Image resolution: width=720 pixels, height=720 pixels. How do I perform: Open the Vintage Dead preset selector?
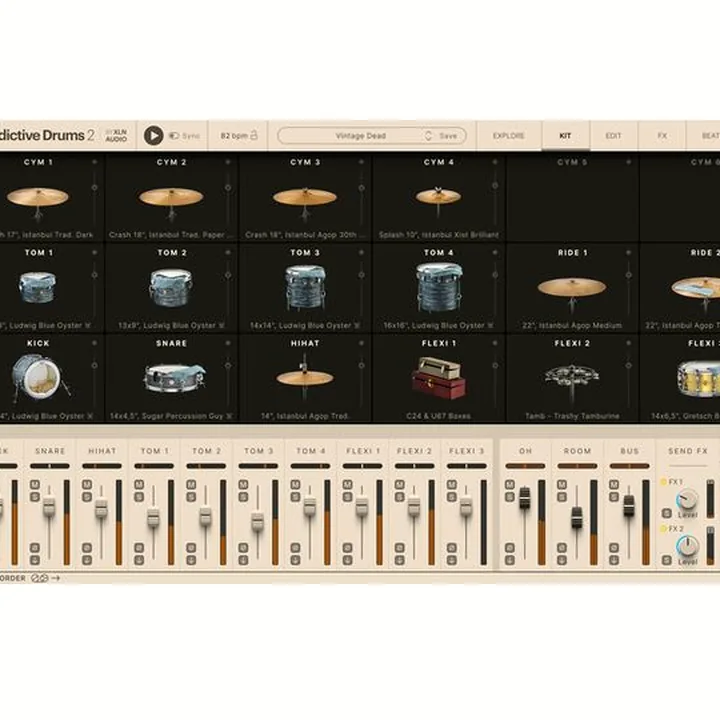[360, 136]
